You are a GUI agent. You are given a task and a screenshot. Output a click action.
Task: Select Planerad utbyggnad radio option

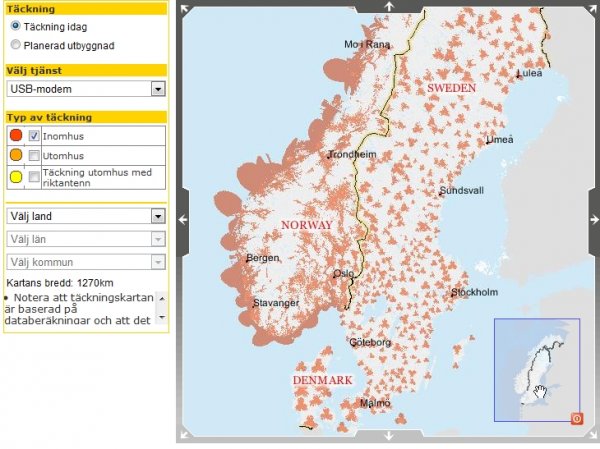15,45
